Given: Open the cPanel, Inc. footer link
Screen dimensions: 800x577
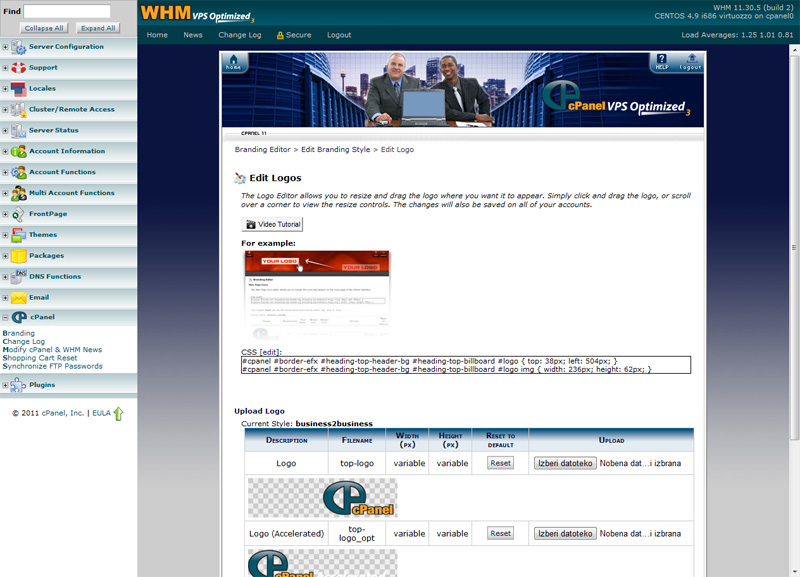Looking at the screenshot, I should pos(63,413).
